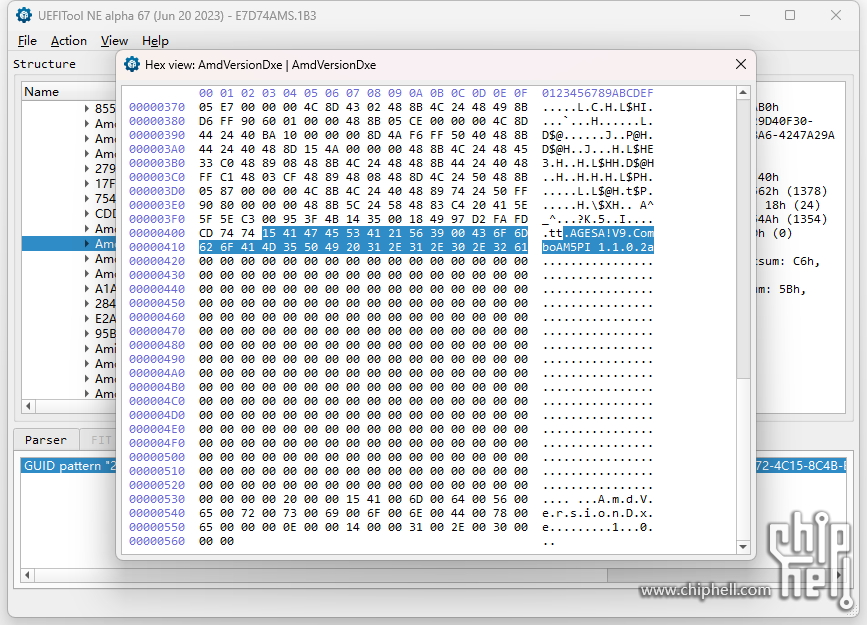Open the View menu
Image resolution: width=867 pixels, height=625 pixels.
click(x=114, y=41)
